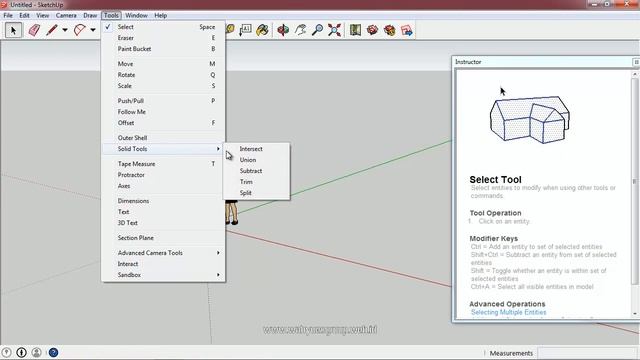Open the Draw menu
Screen dimensions: 640x360
click(x=90, y=16)
